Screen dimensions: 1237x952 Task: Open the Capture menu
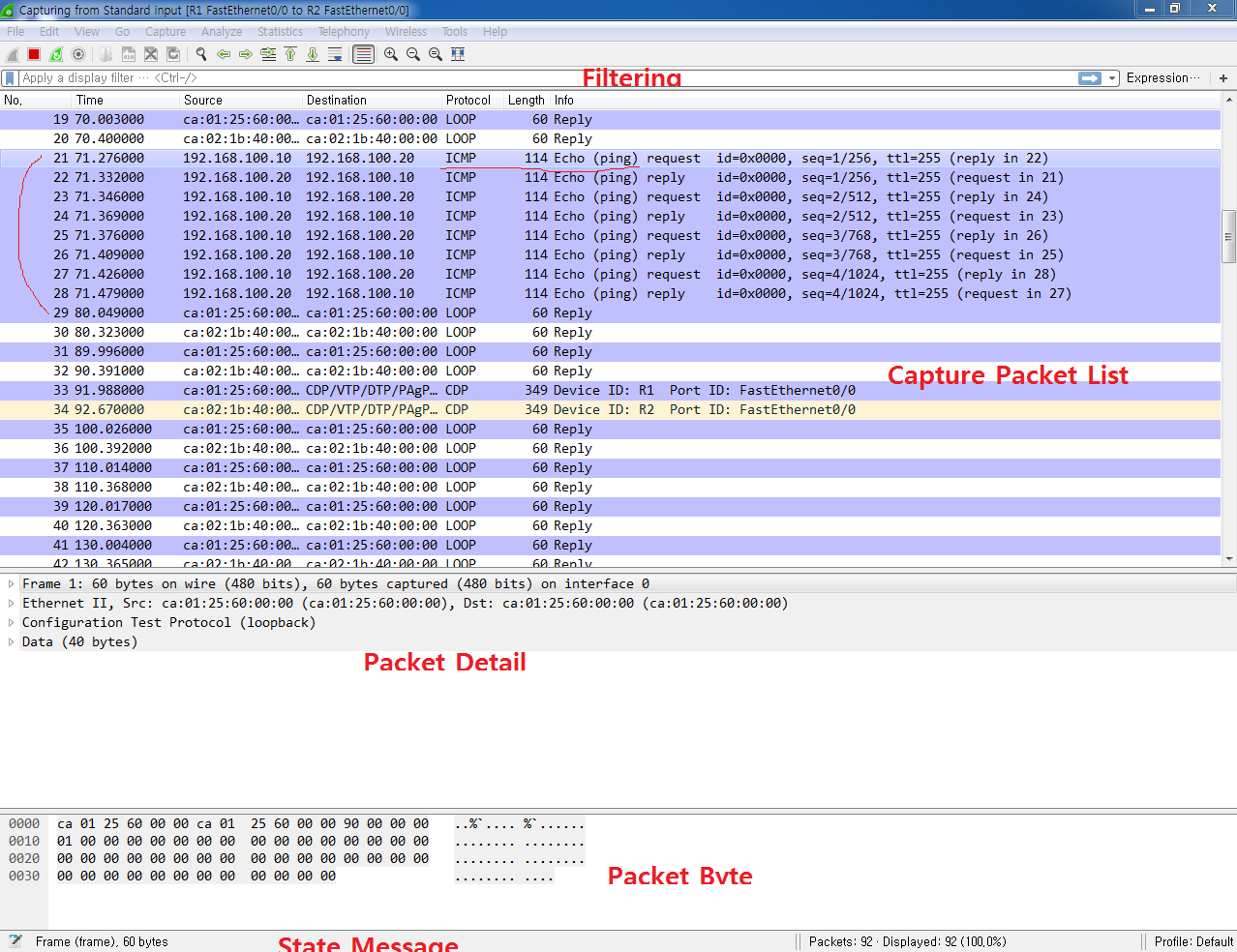166,32
